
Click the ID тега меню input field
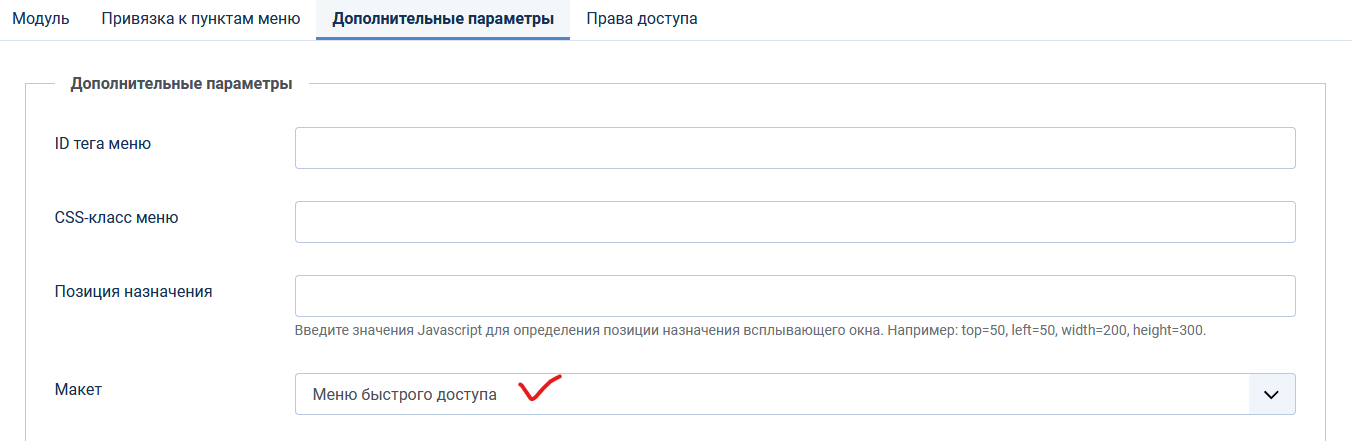pyautogui.click(x=795, y=148)
